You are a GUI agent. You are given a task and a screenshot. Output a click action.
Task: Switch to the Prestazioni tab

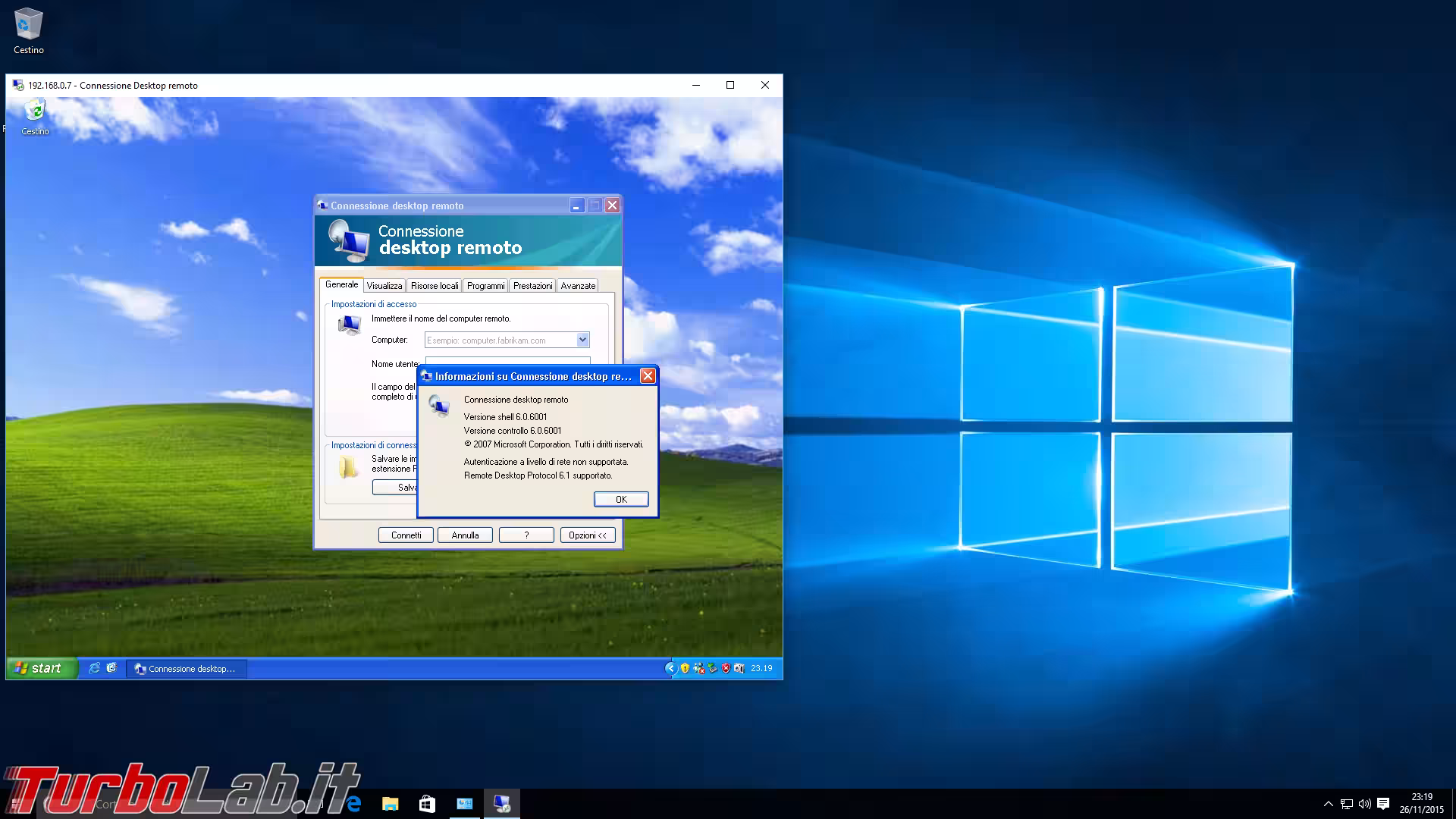(532, 285)
